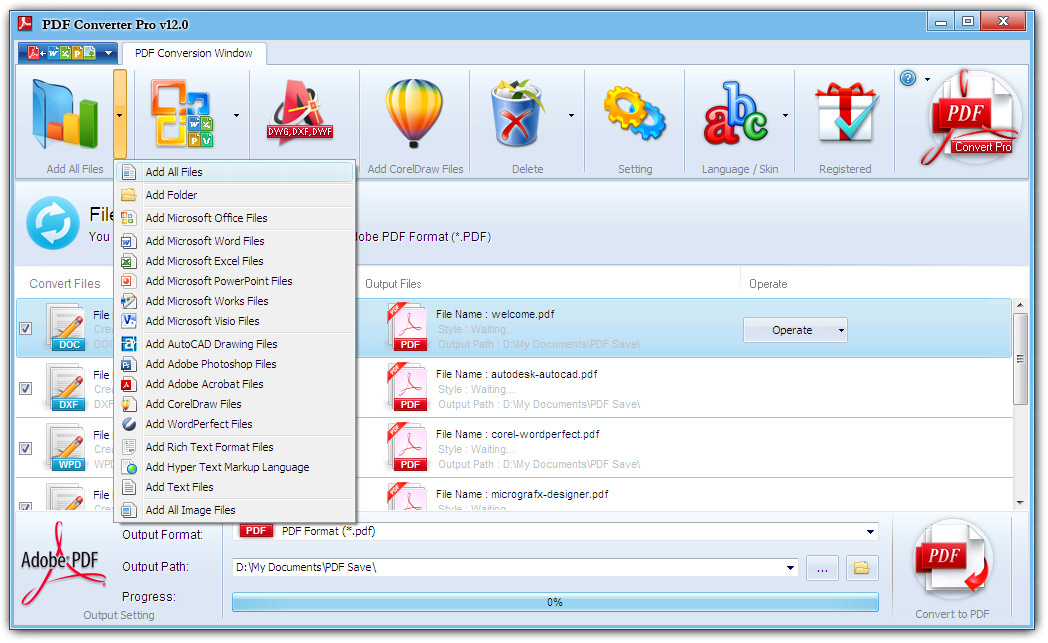Select Add Folder menu entry
The height and width of the screenshot is (643, 1048).
click(x=235, y=195)
